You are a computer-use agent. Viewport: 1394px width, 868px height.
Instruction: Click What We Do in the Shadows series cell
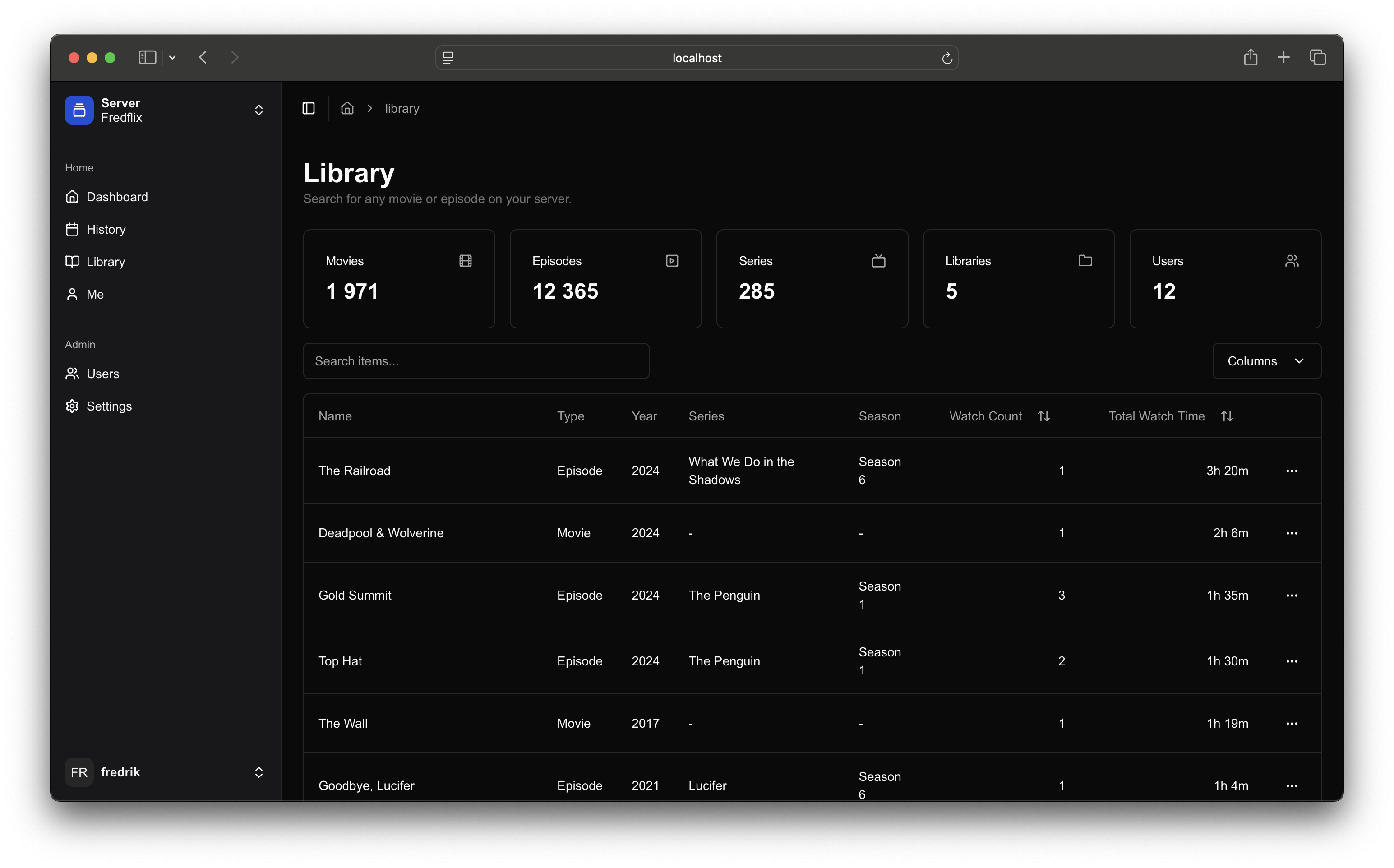coord(742,471)
